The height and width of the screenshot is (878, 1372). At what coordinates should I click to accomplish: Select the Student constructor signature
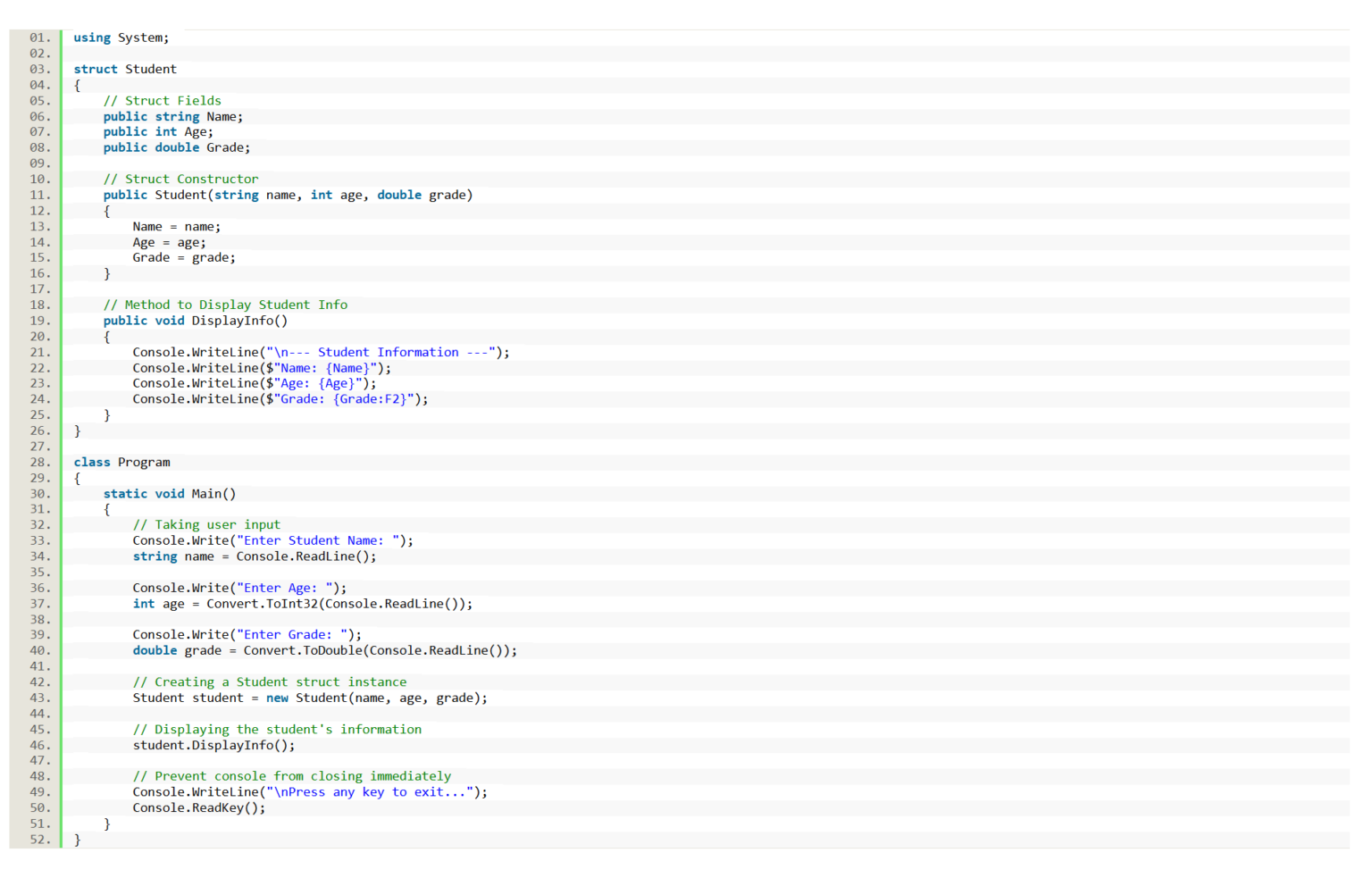tap(286, 195)
